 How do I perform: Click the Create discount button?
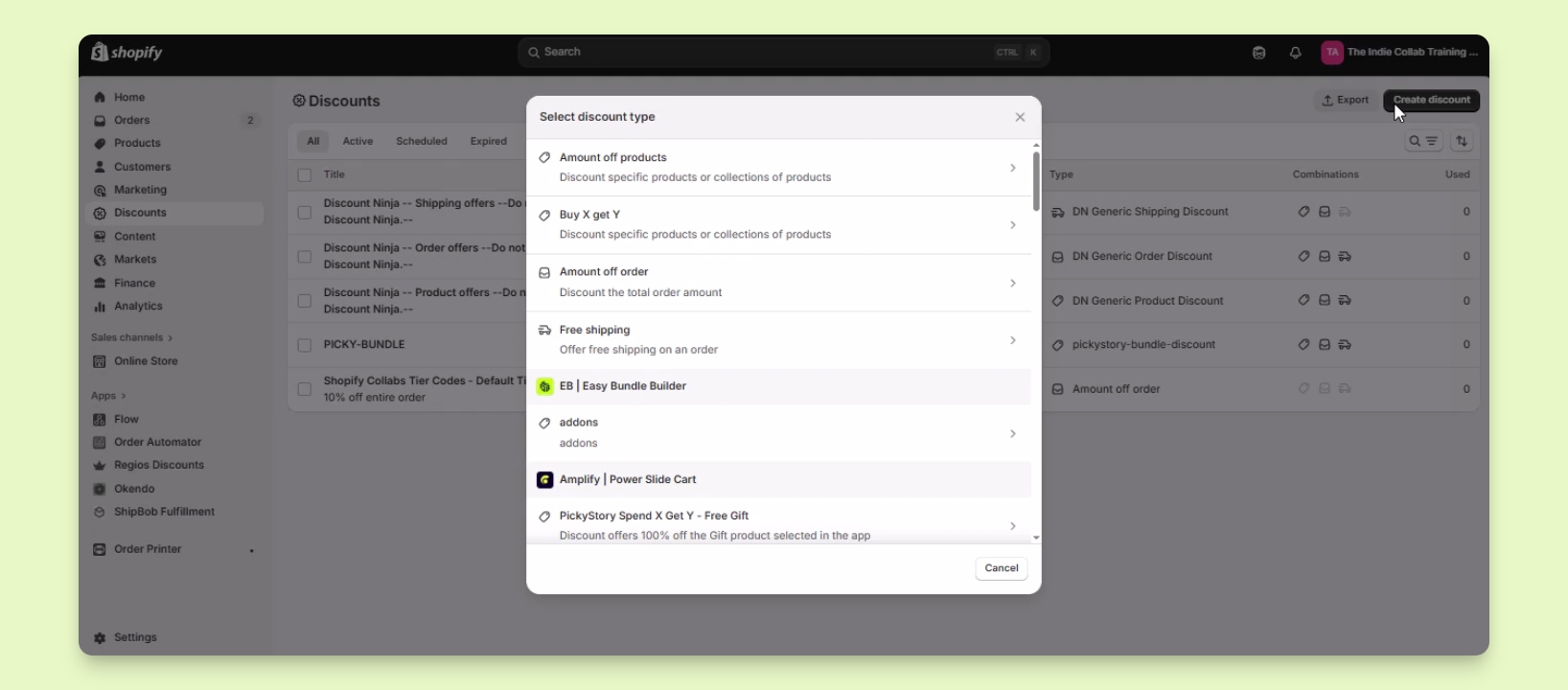click(x=1432, y=101)
